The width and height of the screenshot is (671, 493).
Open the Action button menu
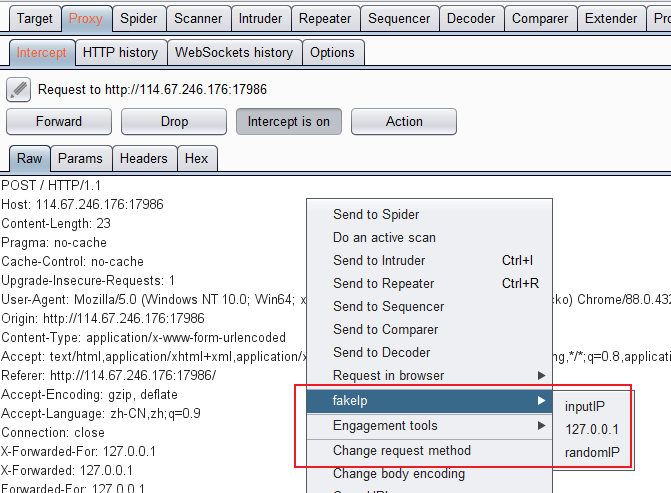coord(404,121)
